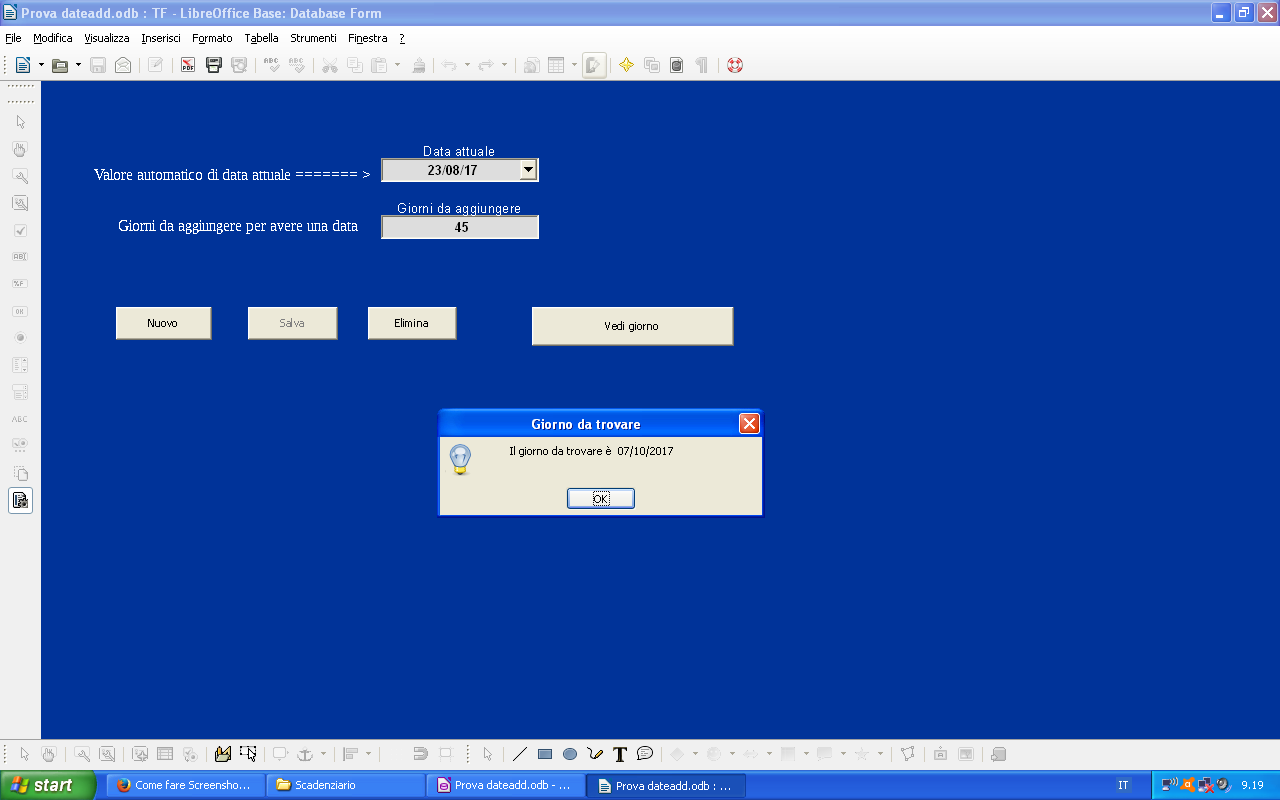The height and width of the screenshot is (800, 1280).
Task: Open the Inserisci menu
Action: [161, 38]
